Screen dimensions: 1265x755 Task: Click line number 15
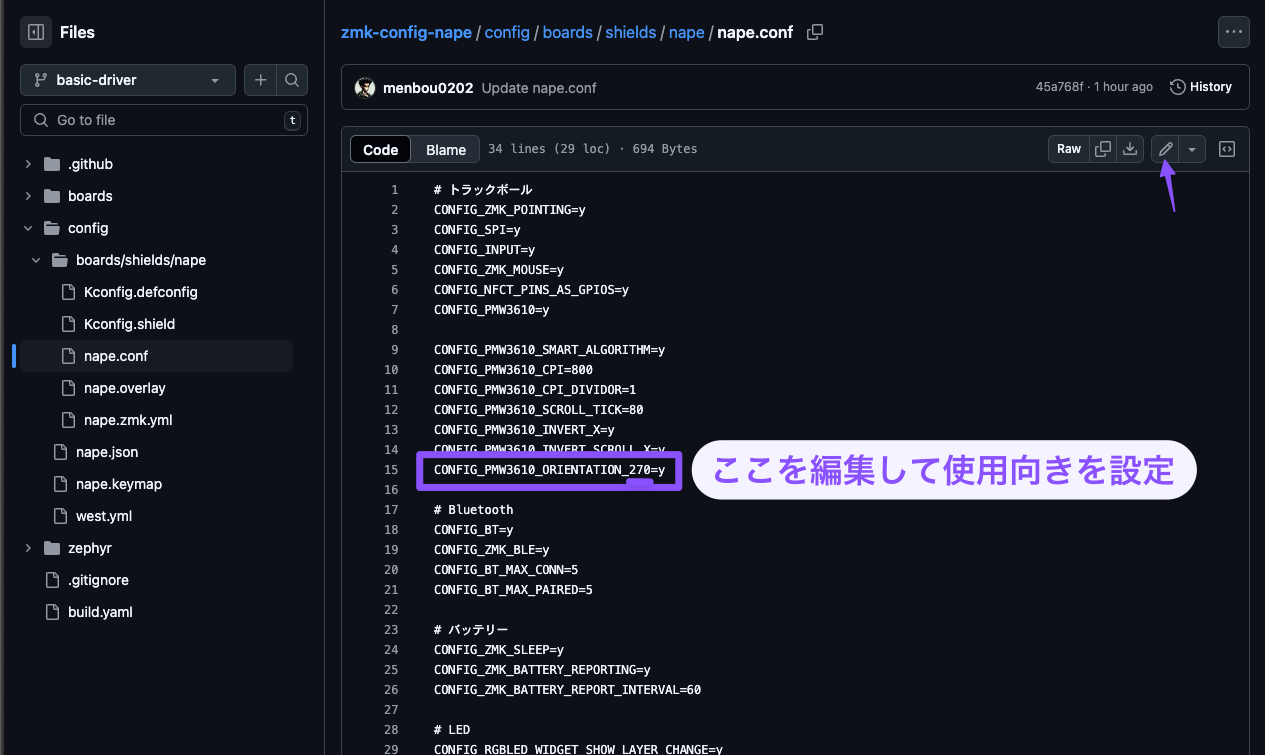(391, 470)
